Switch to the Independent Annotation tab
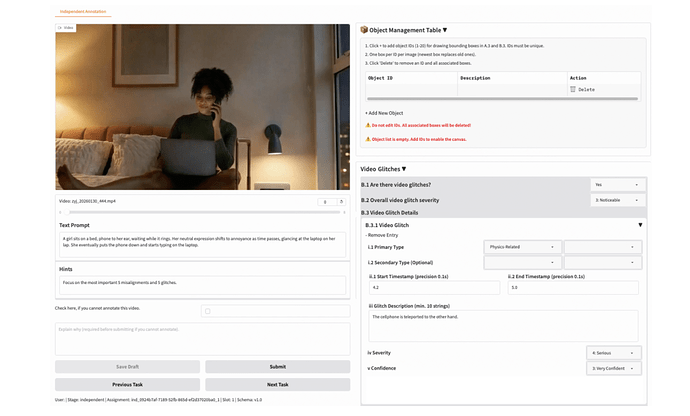This screenshot has width=690, height=416. (83, 11)
